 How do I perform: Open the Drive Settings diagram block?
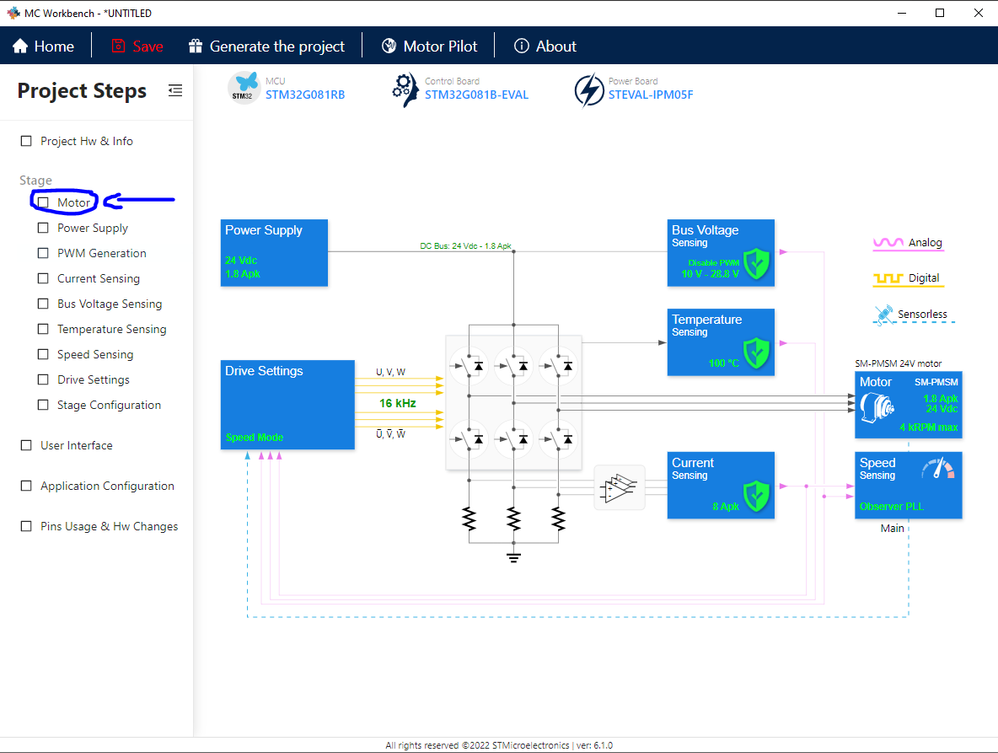click(x=288, y=405)
